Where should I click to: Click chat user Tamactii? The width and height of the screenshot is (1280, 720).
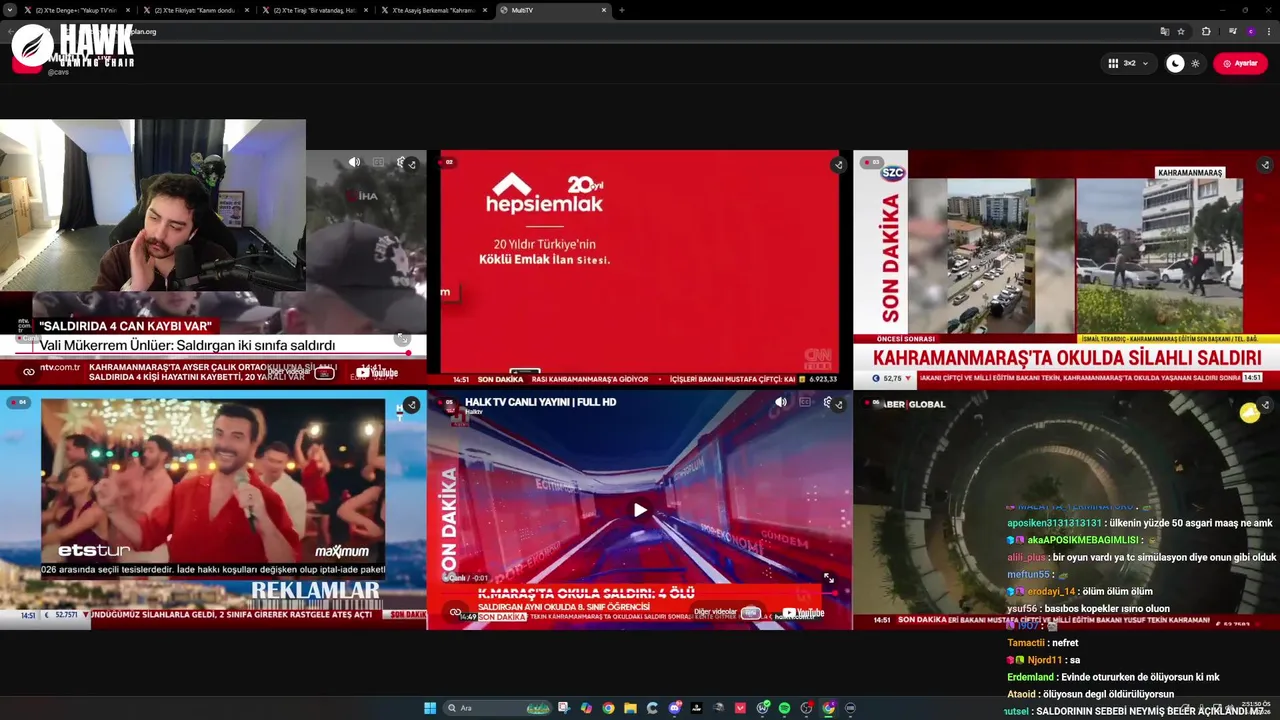click(1026, 643)
